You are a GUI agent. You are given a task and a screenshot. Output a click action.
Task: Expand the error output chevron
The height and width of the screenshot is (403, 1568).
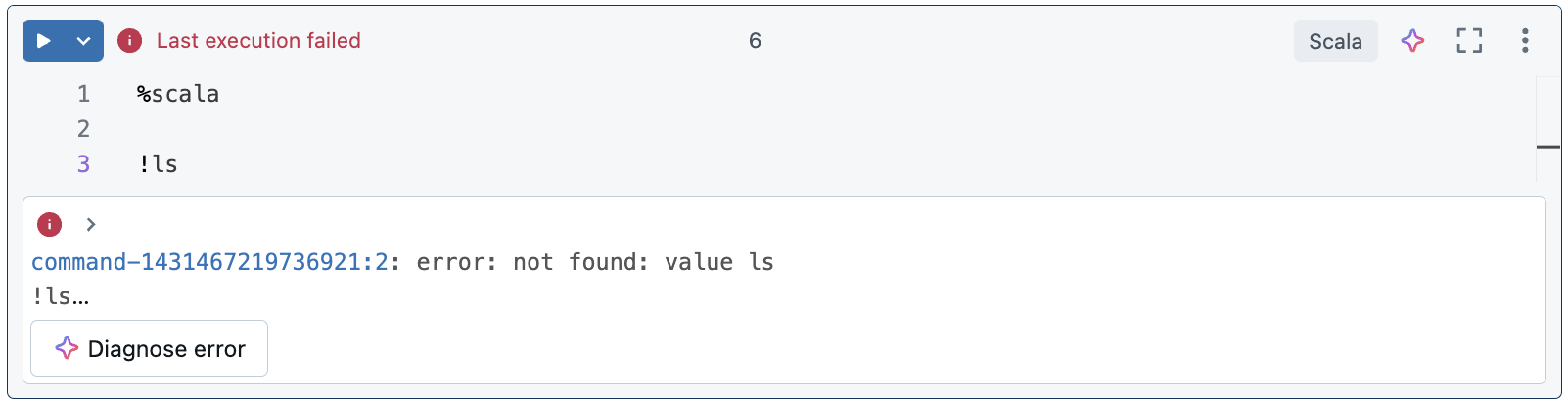(91, 224)
